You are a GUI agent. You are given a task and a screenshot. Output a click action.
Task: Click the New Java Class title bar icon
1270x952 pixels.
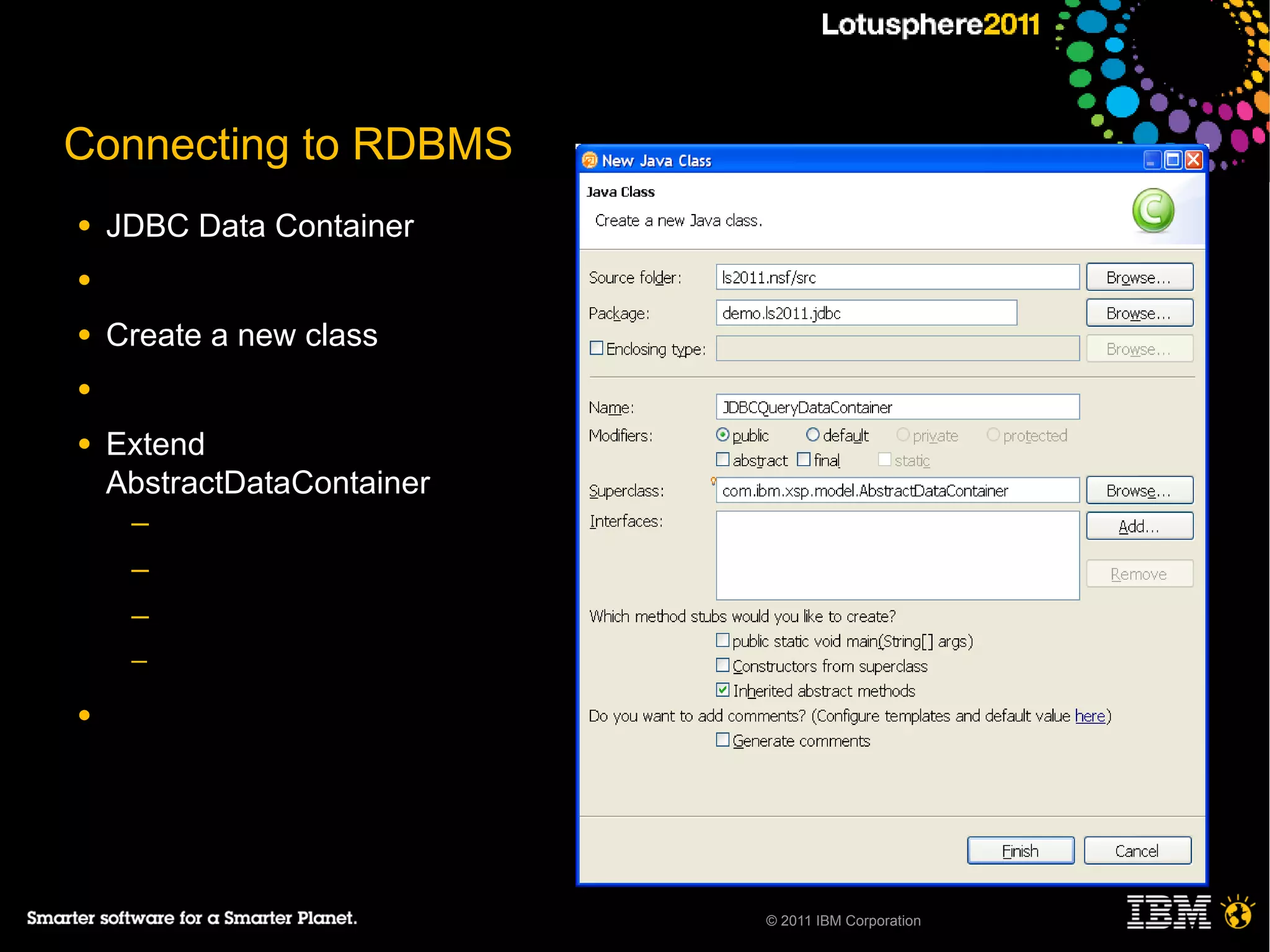pos(590,161)
